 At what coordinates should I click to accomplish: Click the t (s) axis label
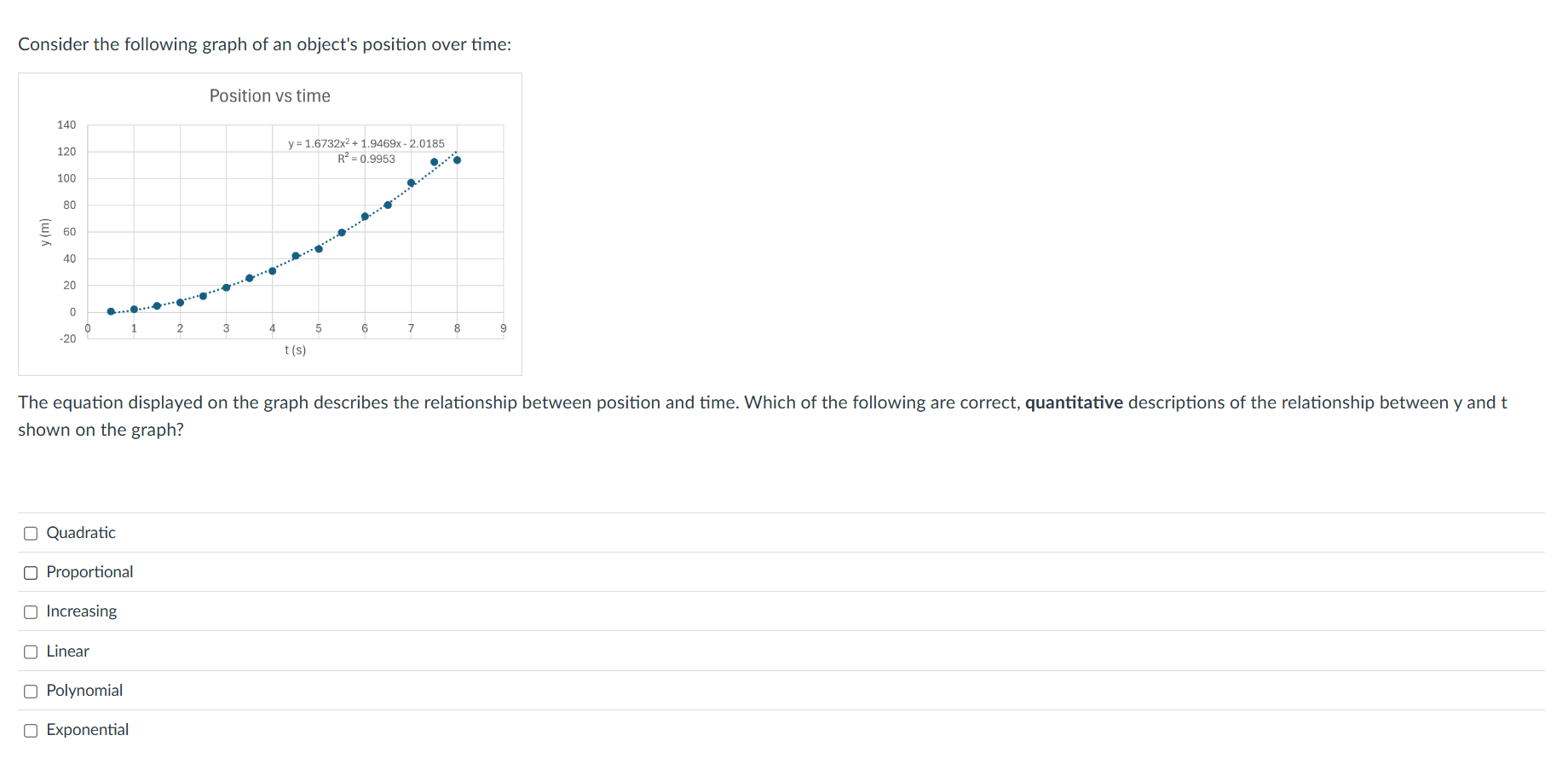(x=294, y=350)
